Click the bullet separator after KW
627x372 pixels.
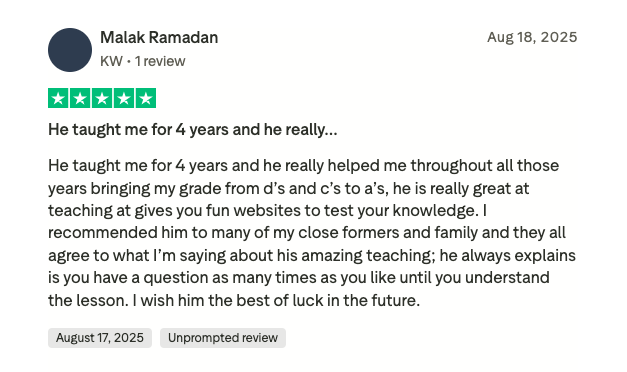coord(129,62)
